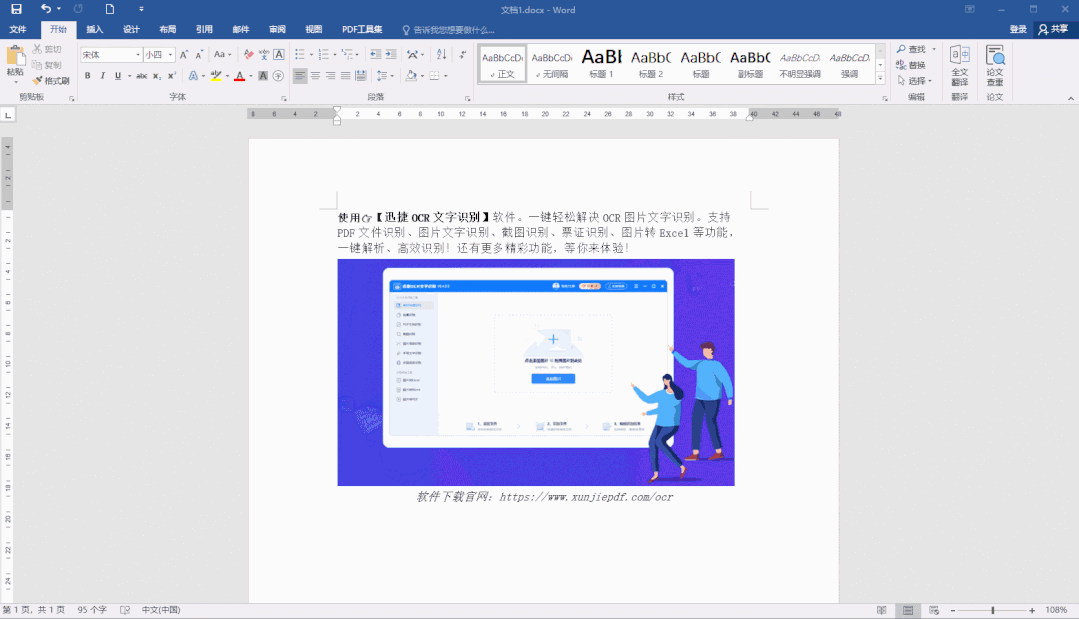Switch to read mode view in status bar
This screenshot has height=619, width=1079.
coord(882,610)
